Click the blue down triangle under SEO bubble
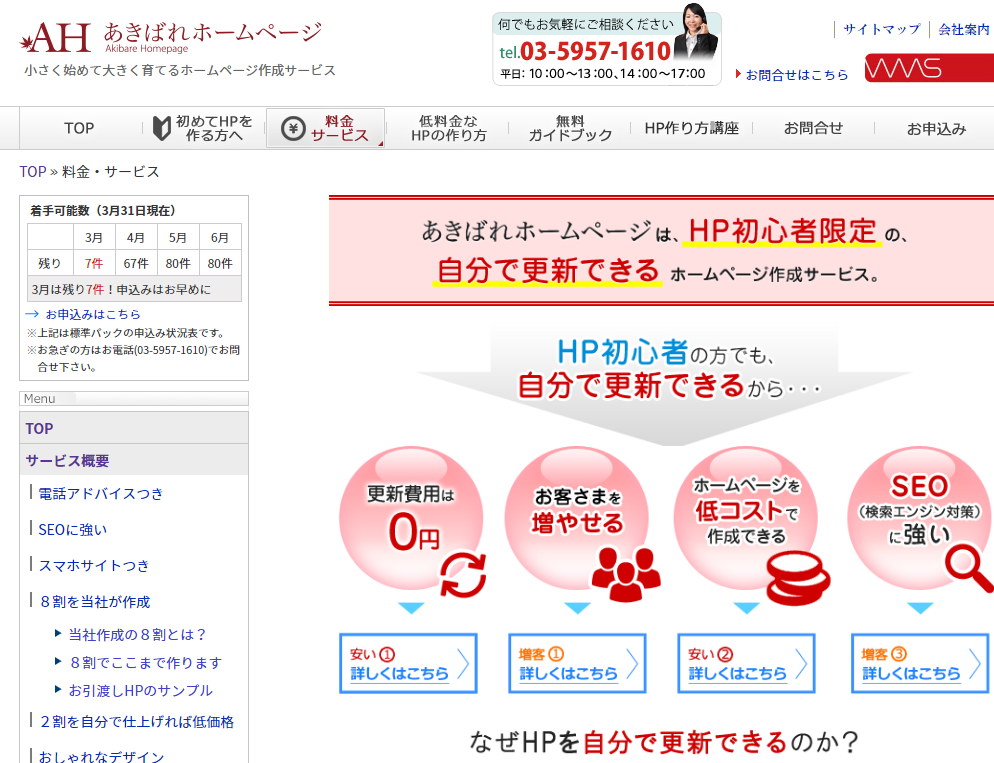Image resolution: width=994 pixels, height=763 pixels. pos(920,608)
